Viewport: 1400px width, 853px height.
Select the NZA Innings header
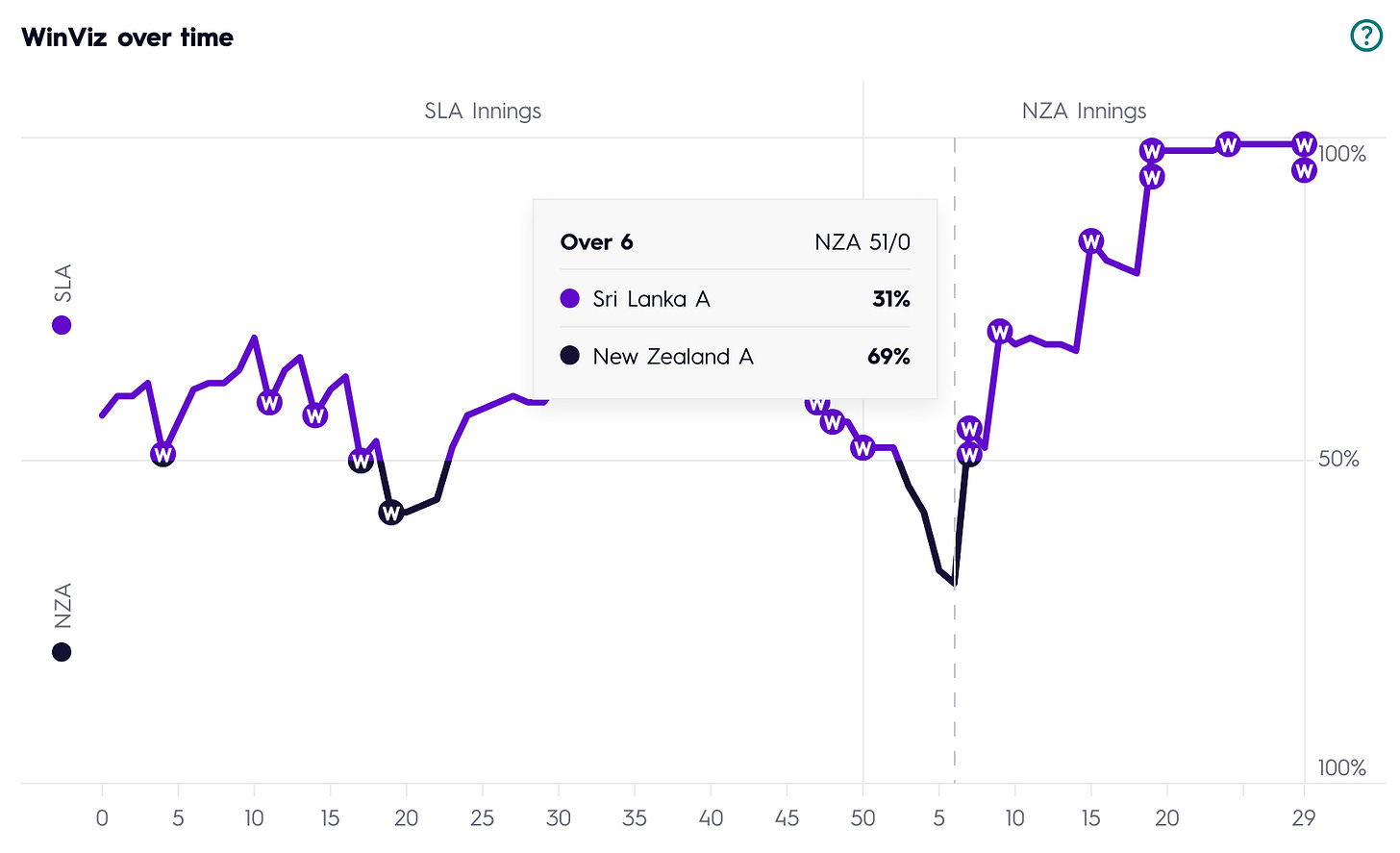(1084, 111)
